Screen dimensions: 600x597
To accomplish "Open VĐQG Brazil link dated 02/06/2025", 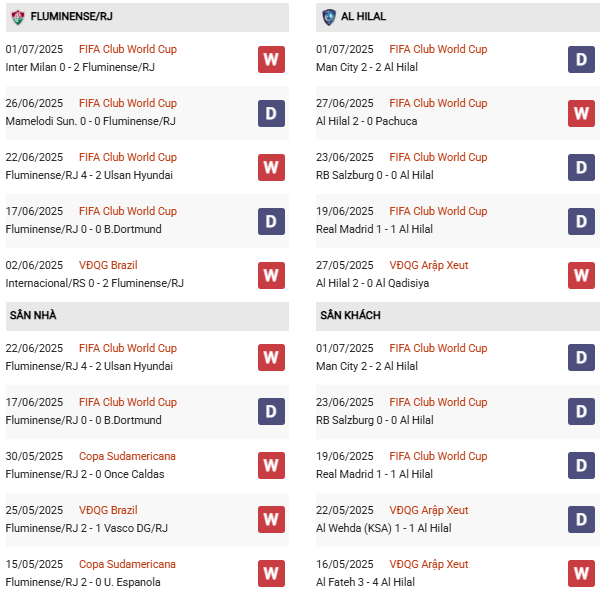I will pyautogui.click(x=108, y=265).
